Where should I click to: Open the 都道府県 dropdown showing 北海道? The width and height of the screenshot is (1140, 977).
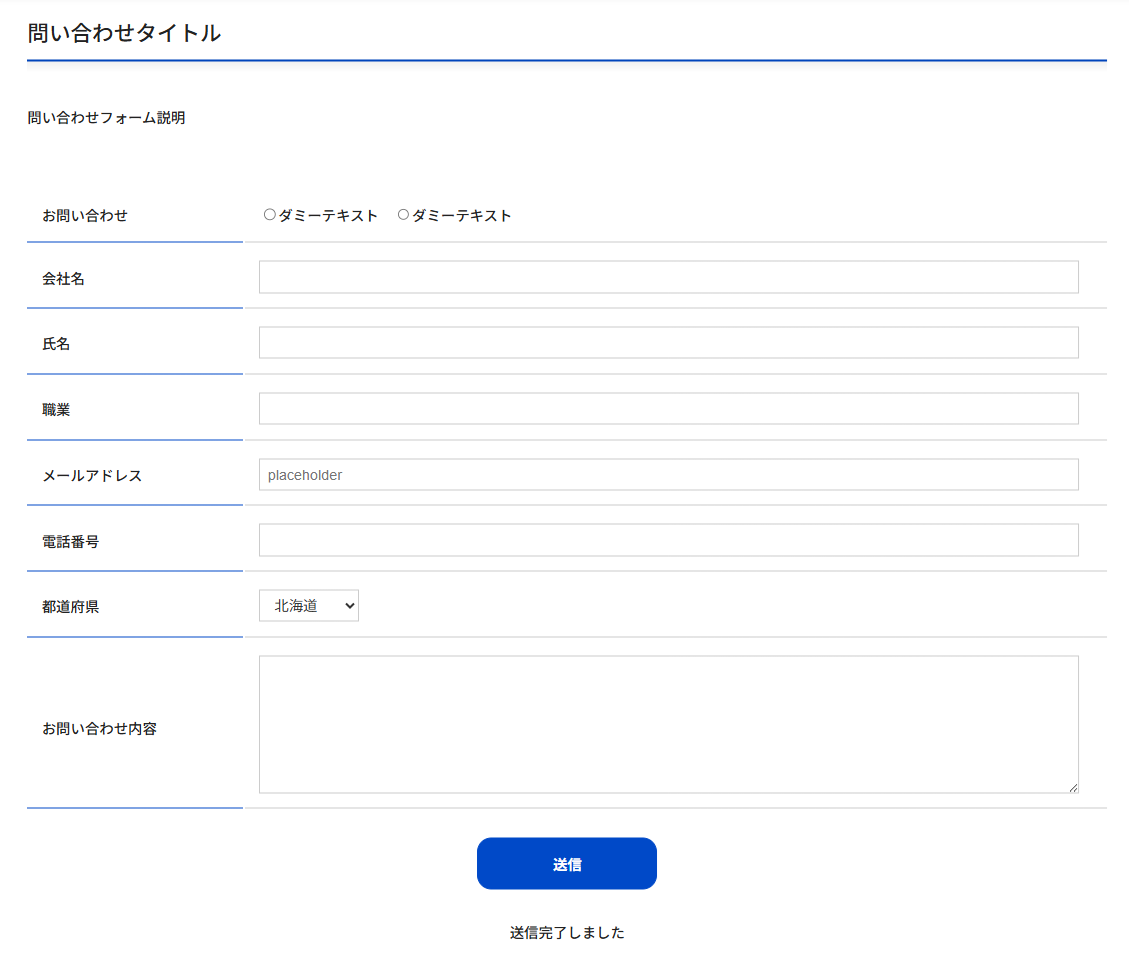click(x=308, y=606)
